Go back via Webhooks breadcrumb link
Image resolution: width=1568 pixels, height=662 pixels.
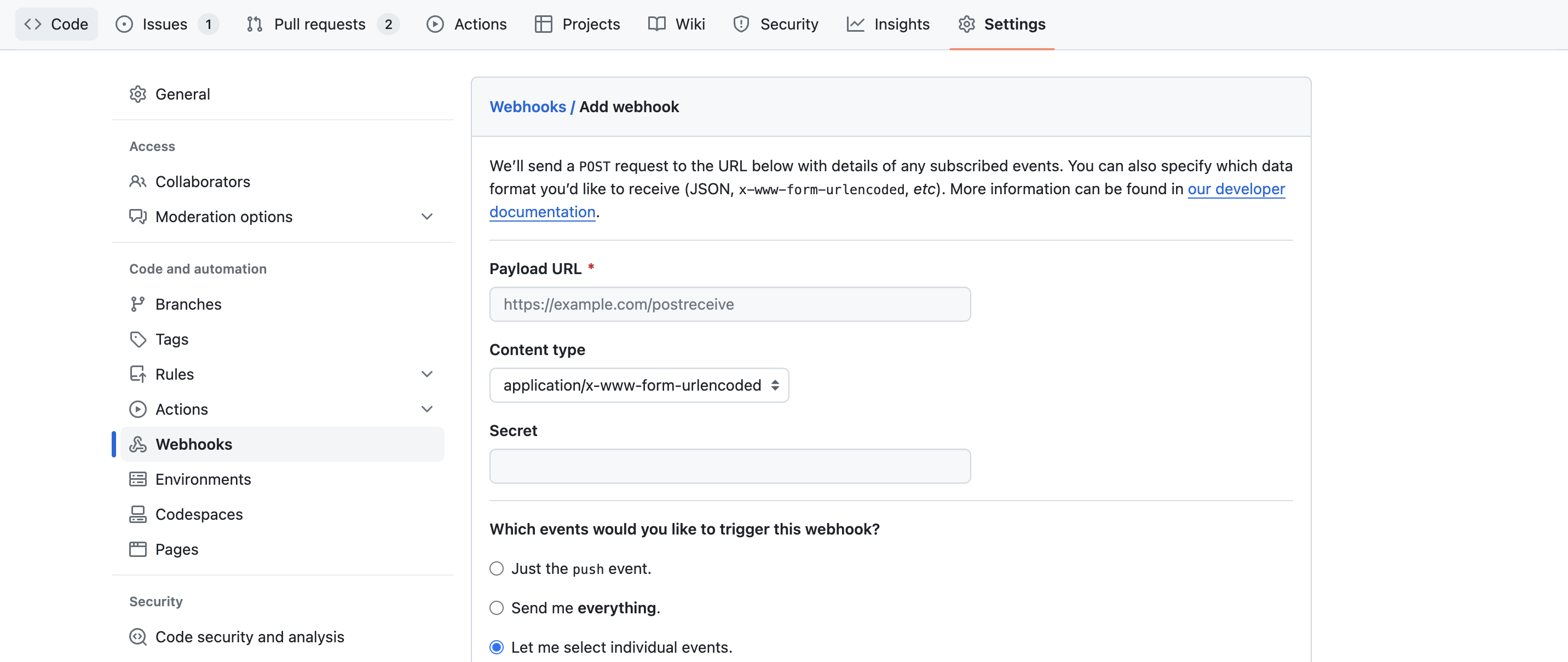(527, 107)
